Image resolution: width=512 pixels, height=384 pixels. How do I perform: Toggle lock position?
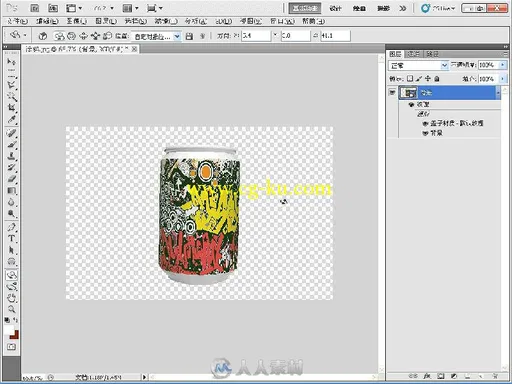coord(428,79)
